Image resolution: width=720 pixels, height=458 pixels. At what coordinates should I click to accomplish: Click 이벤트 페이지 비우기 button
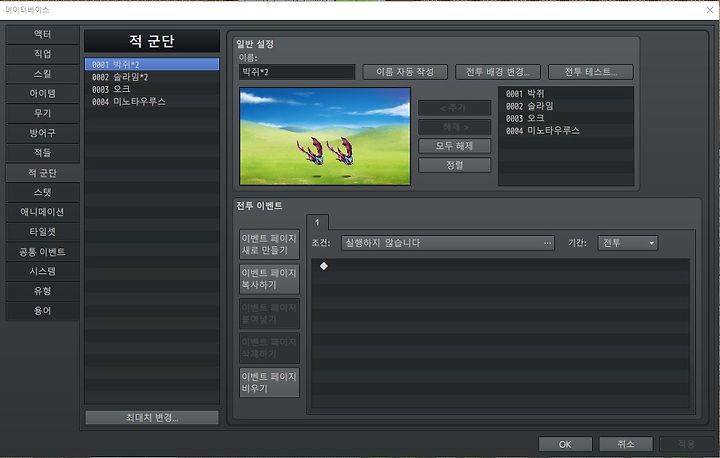pos(269,382)
